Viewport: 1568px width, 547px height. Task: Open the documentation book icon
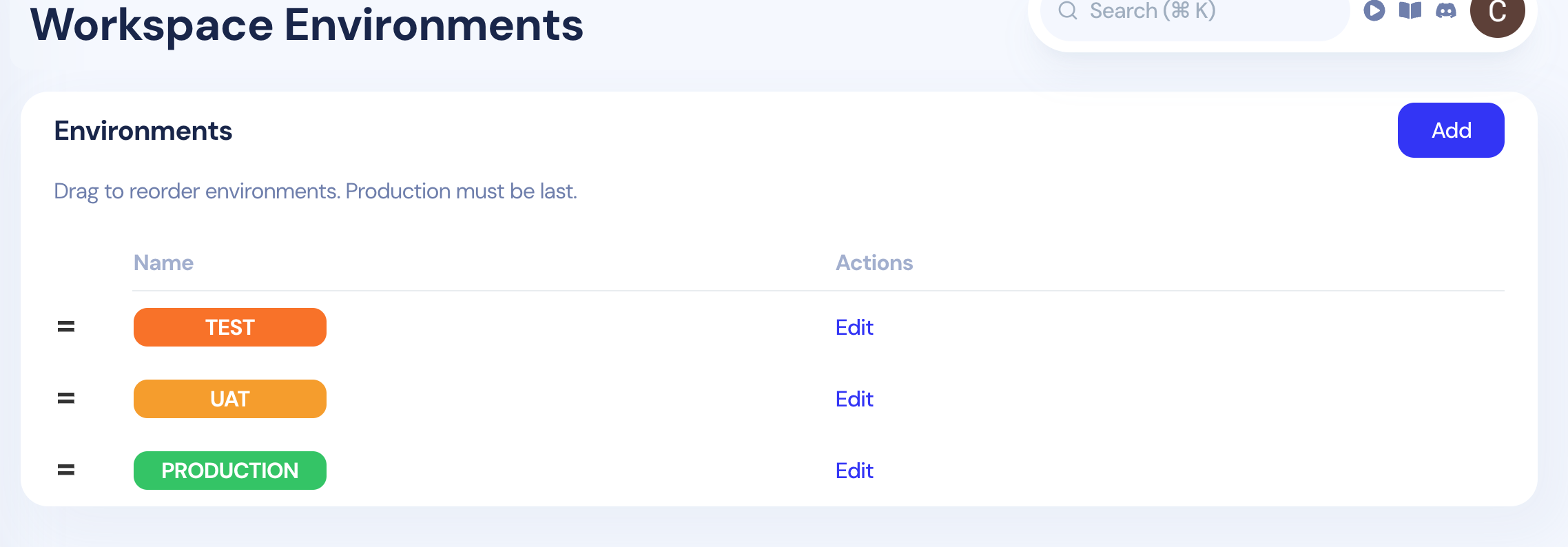pos(1410,10)
